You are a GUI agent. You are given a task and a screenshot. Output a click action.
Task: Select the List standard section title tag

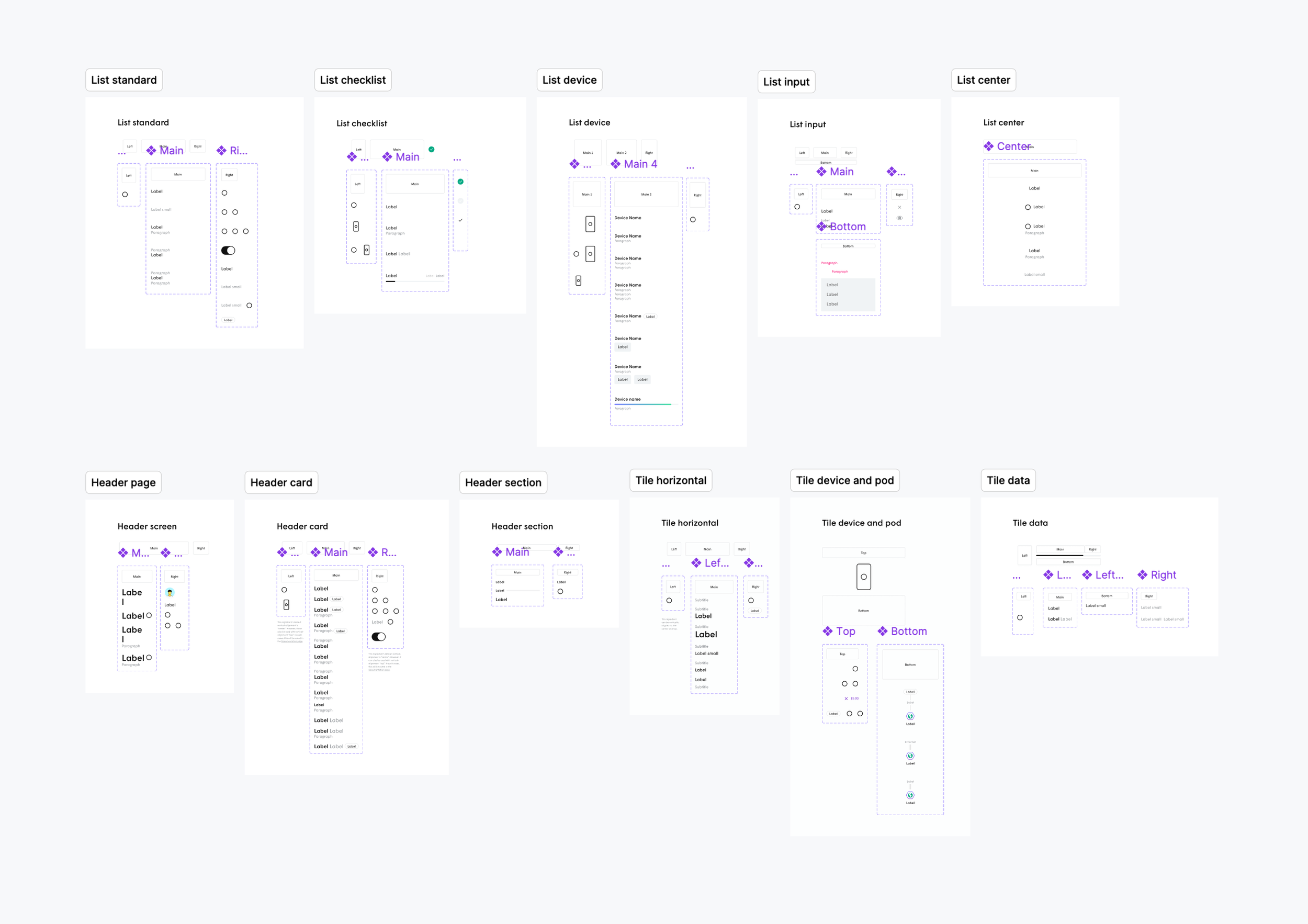[123, 80]
